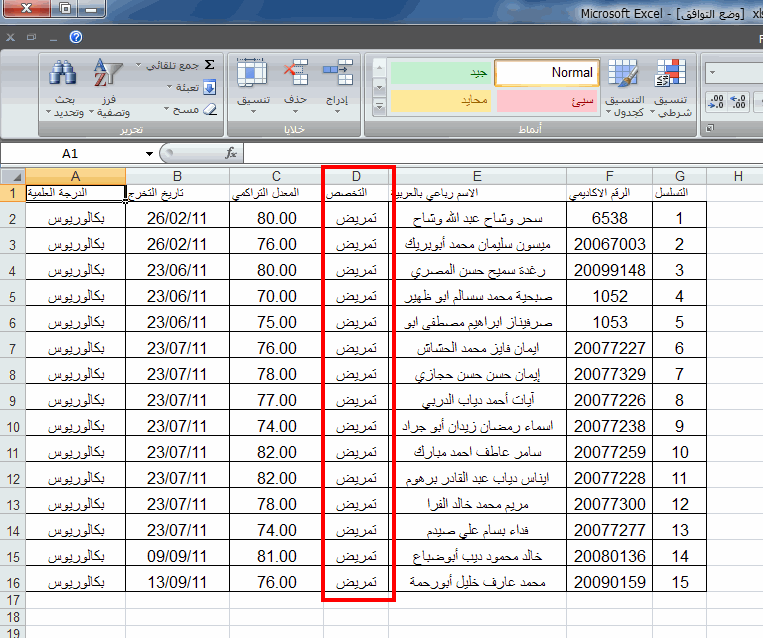
Task: Select column D header
Action: 356,176
